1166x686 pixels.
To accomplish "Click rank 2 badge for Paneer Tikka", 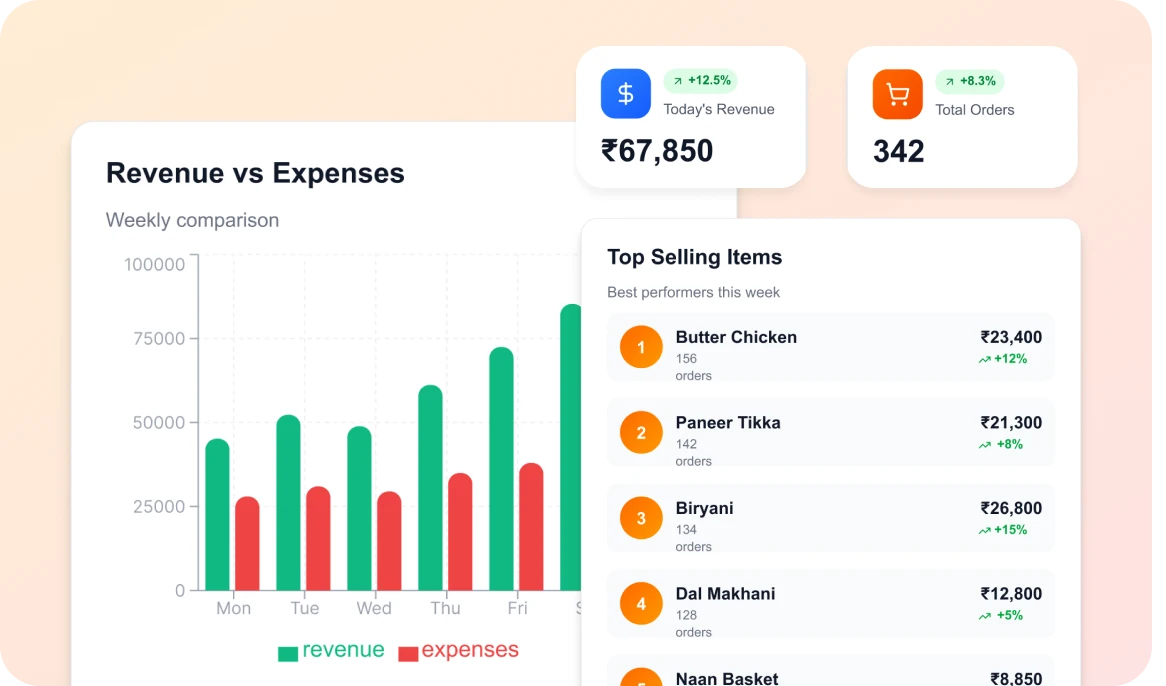I will pyautogui.click(x=641, y=433).
